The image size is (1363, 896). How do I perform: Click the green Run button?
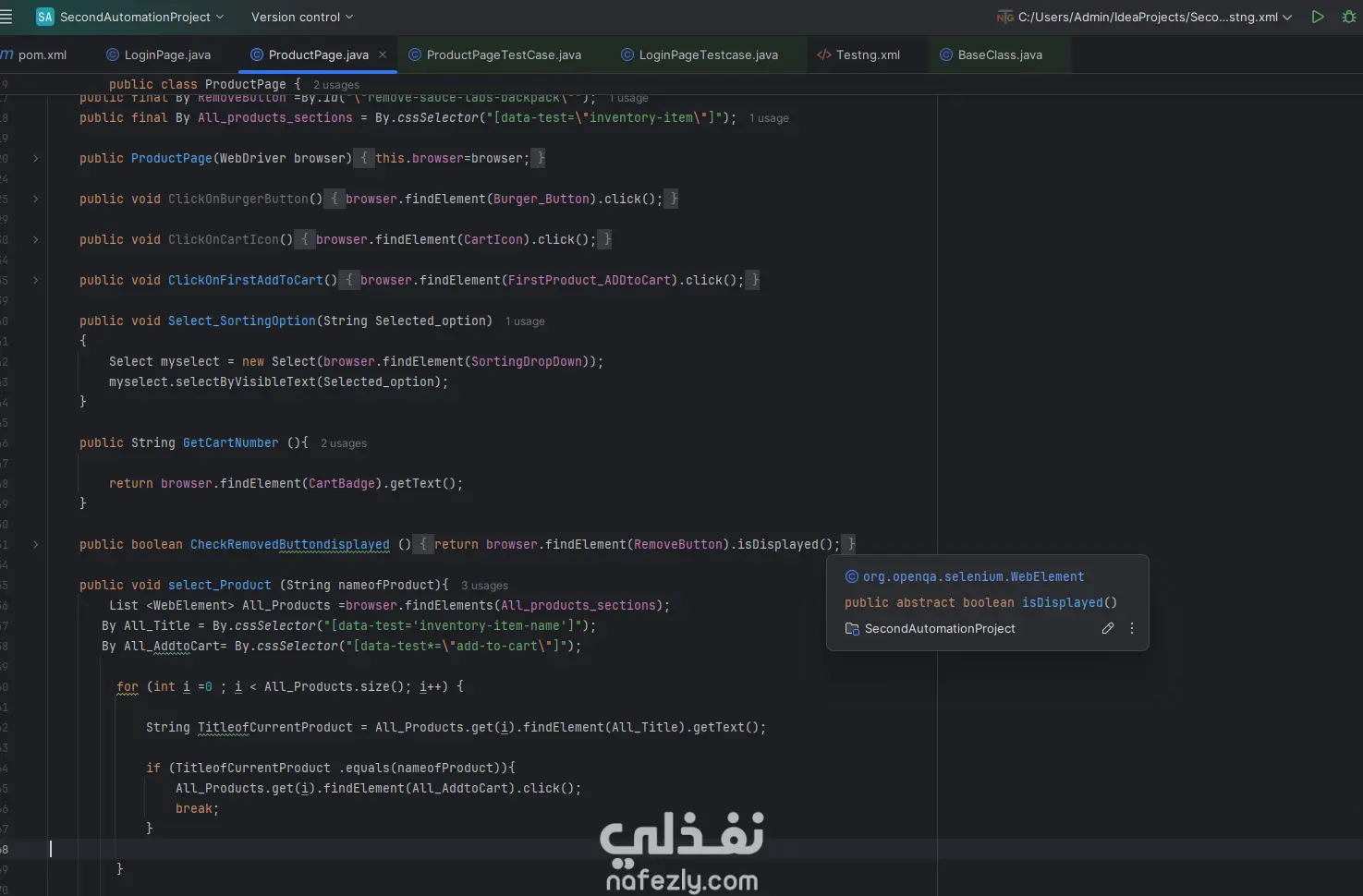coord(1318,17)
